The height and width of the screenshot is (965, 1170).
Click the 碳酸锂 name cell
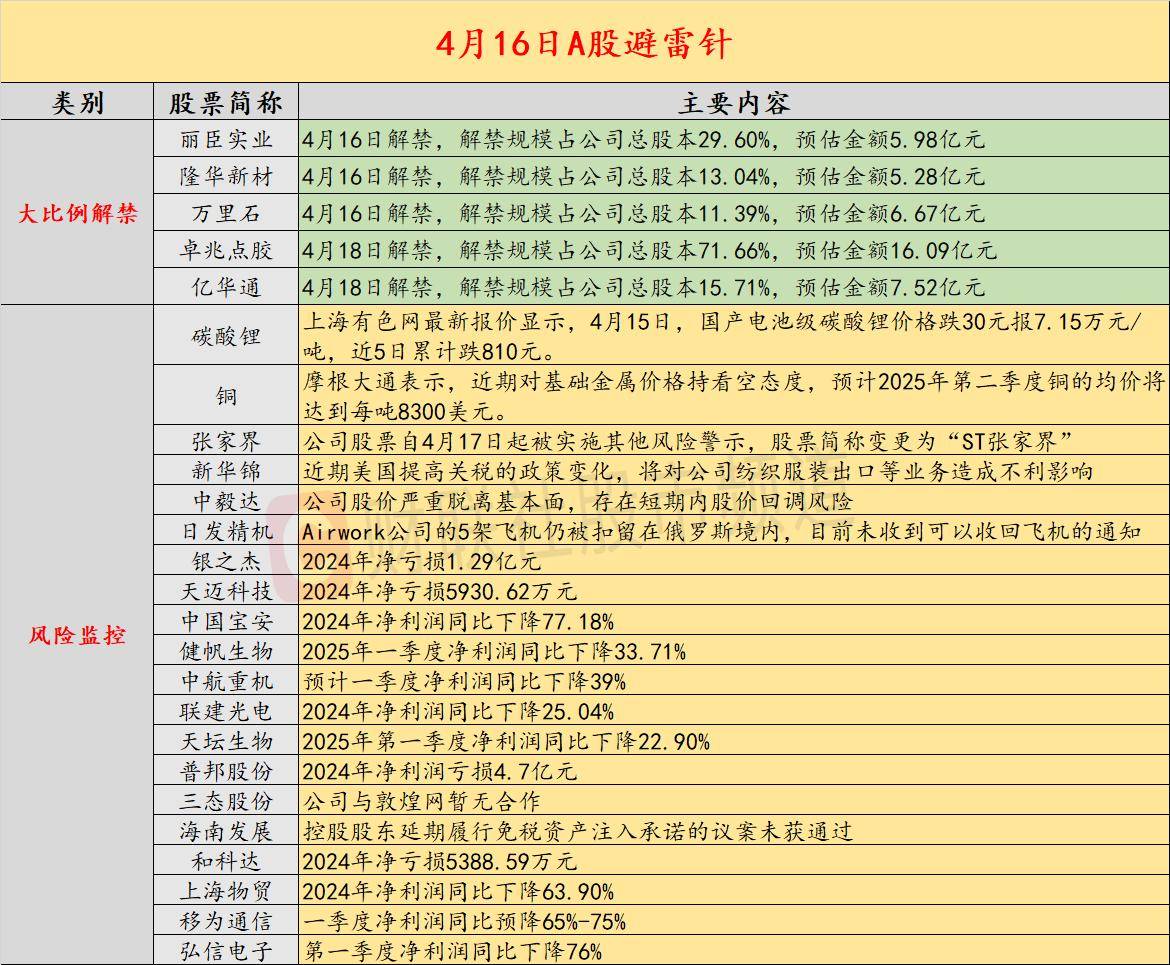coord(225,336)
